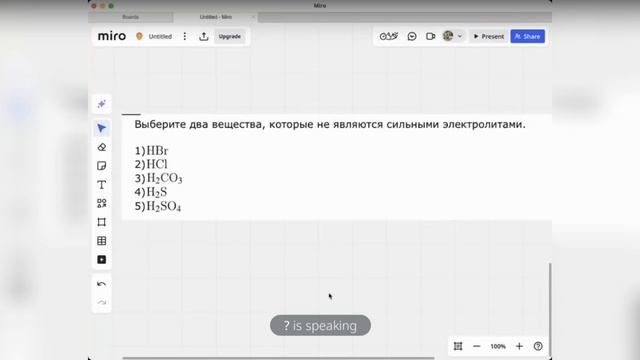Toggle the frames map view icon

(458, 346)
